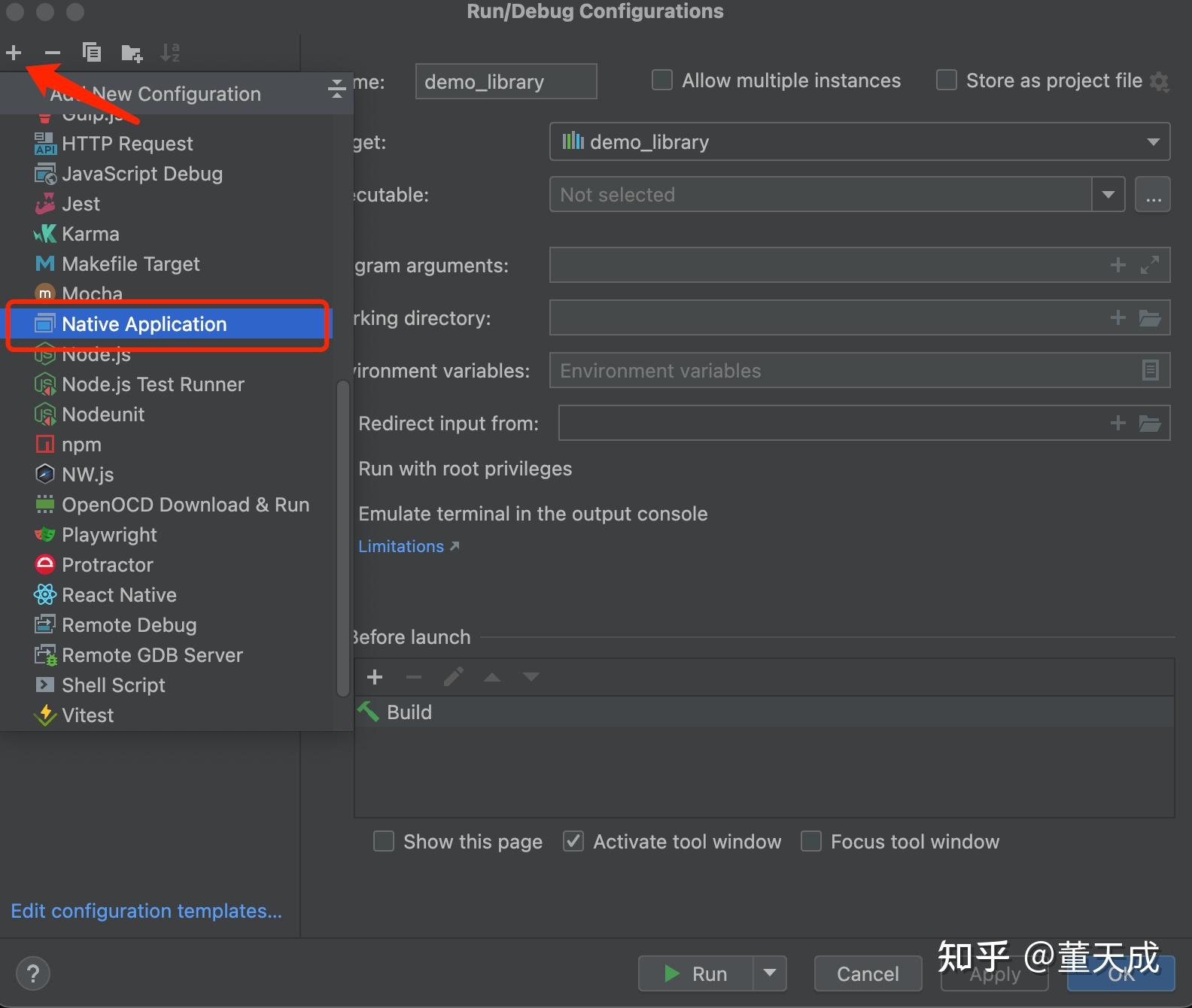Uncheck Activate tool window checkbox

click(573, 841)
